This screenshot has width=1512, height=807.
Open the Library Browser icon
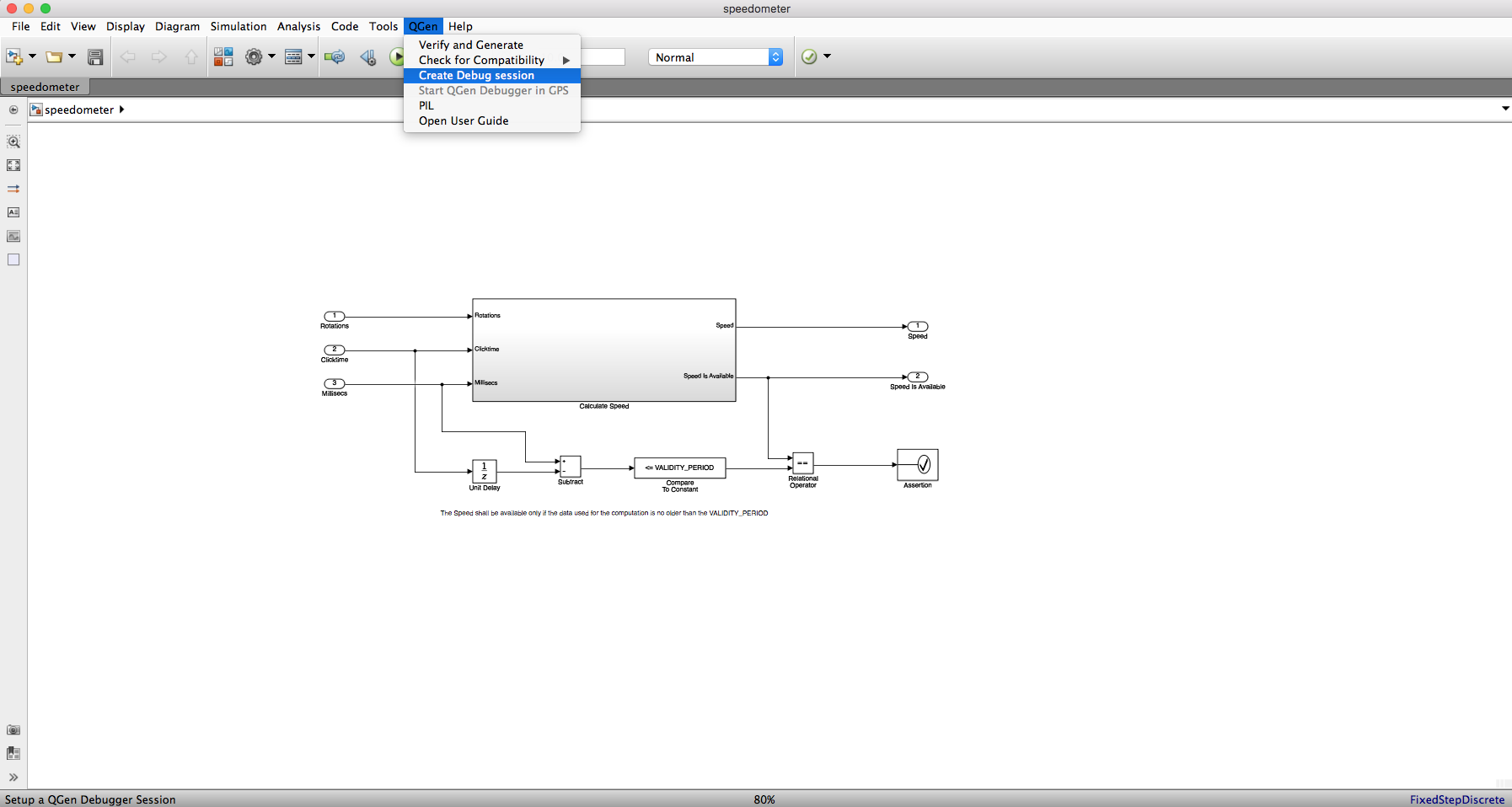pyautogui.click(x=223, y=56)
